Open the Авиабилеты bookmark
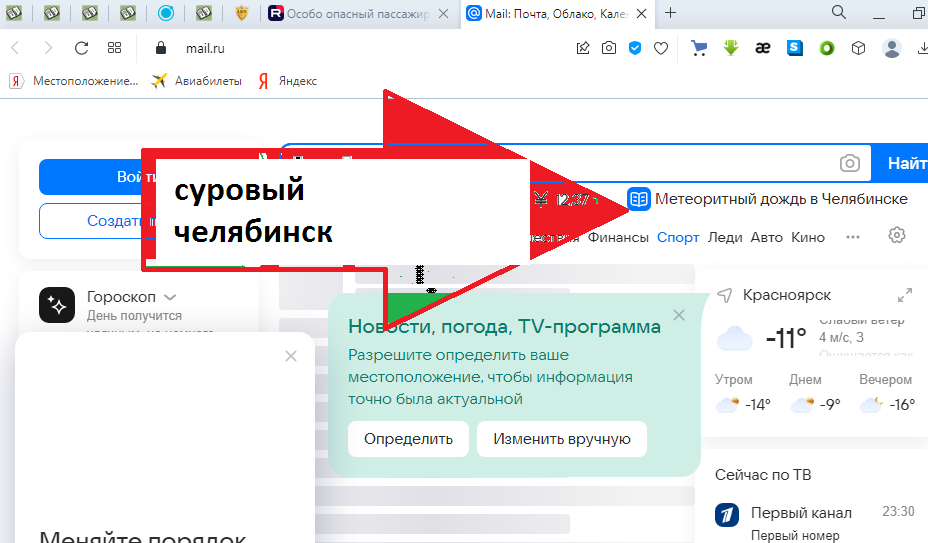Screen dimensions: 928x543 pyautogui.click(x=196, y=81)
